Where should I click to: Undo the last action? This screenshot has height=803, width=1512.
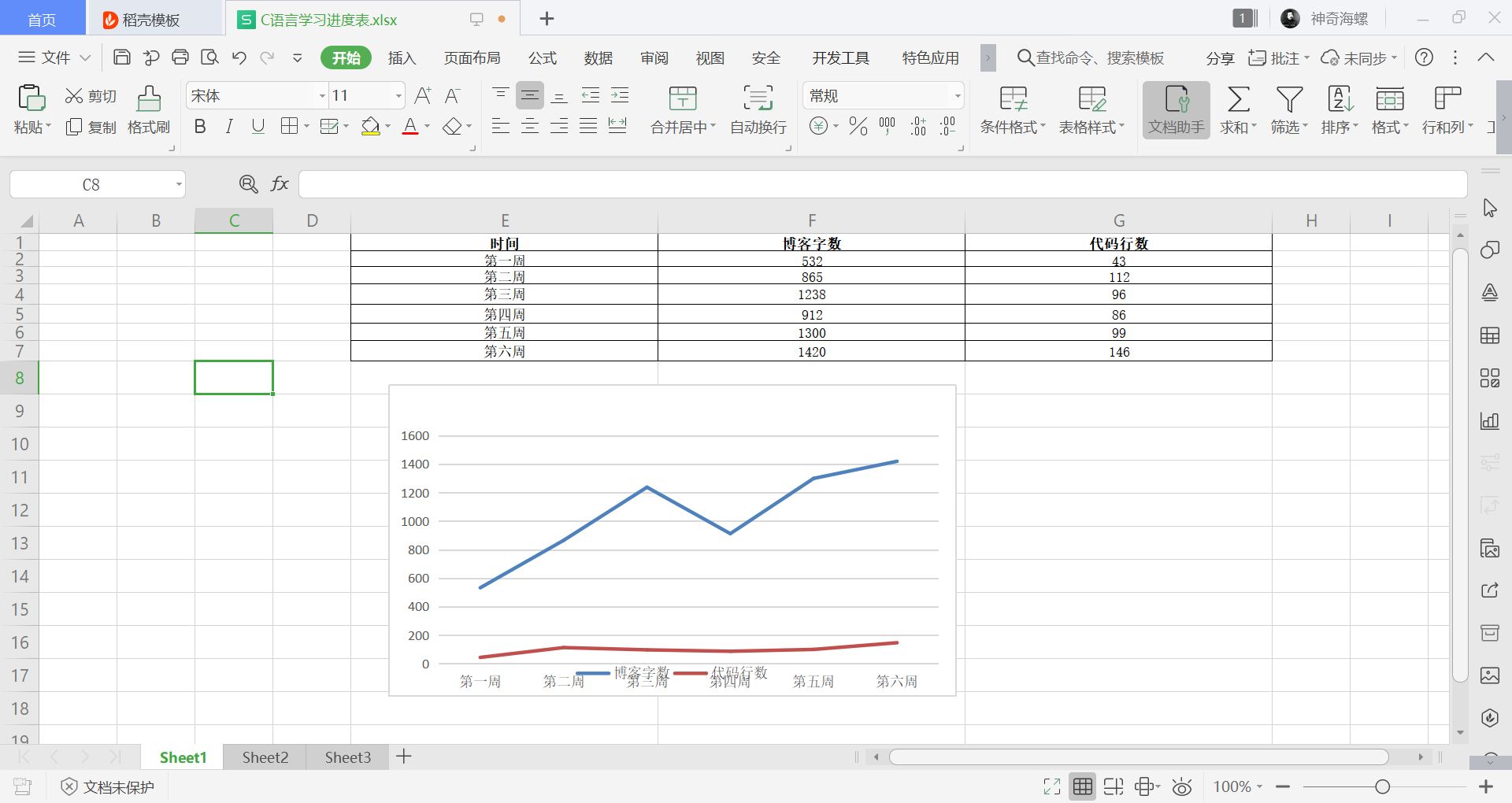pos(239,57)
